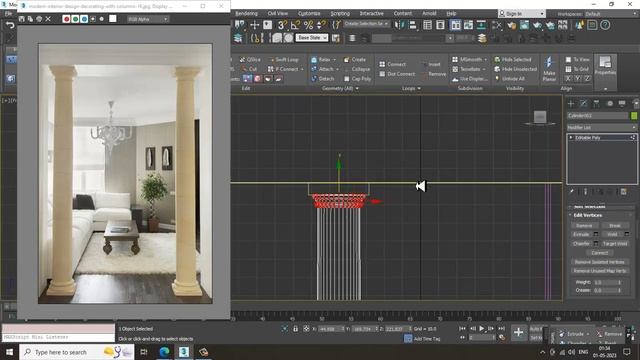The width and height of the screenshot is (640, 360).
Task: Open the Render Setup teapot icon
Action: tap(511, 25)
